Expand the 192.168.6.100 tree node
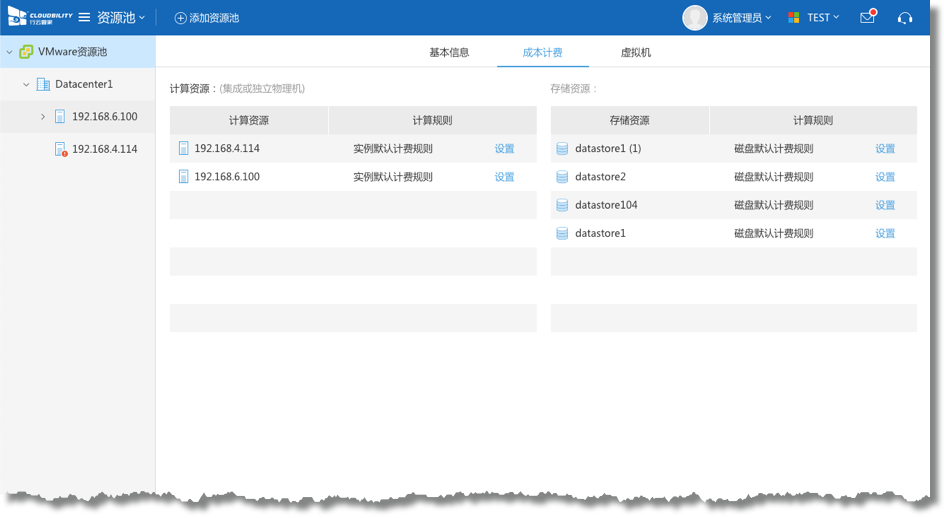The height and width of the screenshot is (518, 944). 43,117
